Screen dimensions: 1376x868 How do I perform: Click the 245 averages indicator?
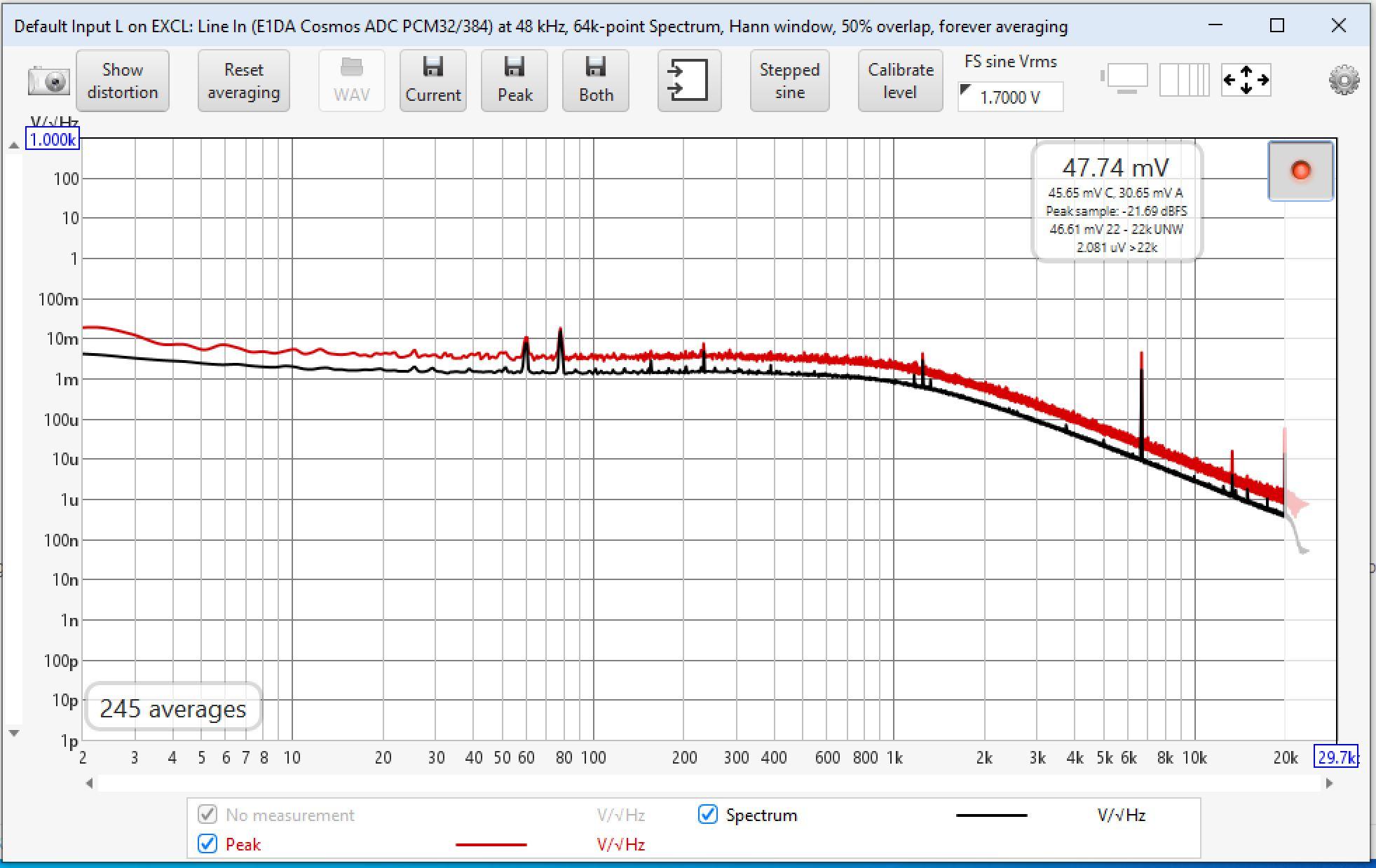(173, 708)
